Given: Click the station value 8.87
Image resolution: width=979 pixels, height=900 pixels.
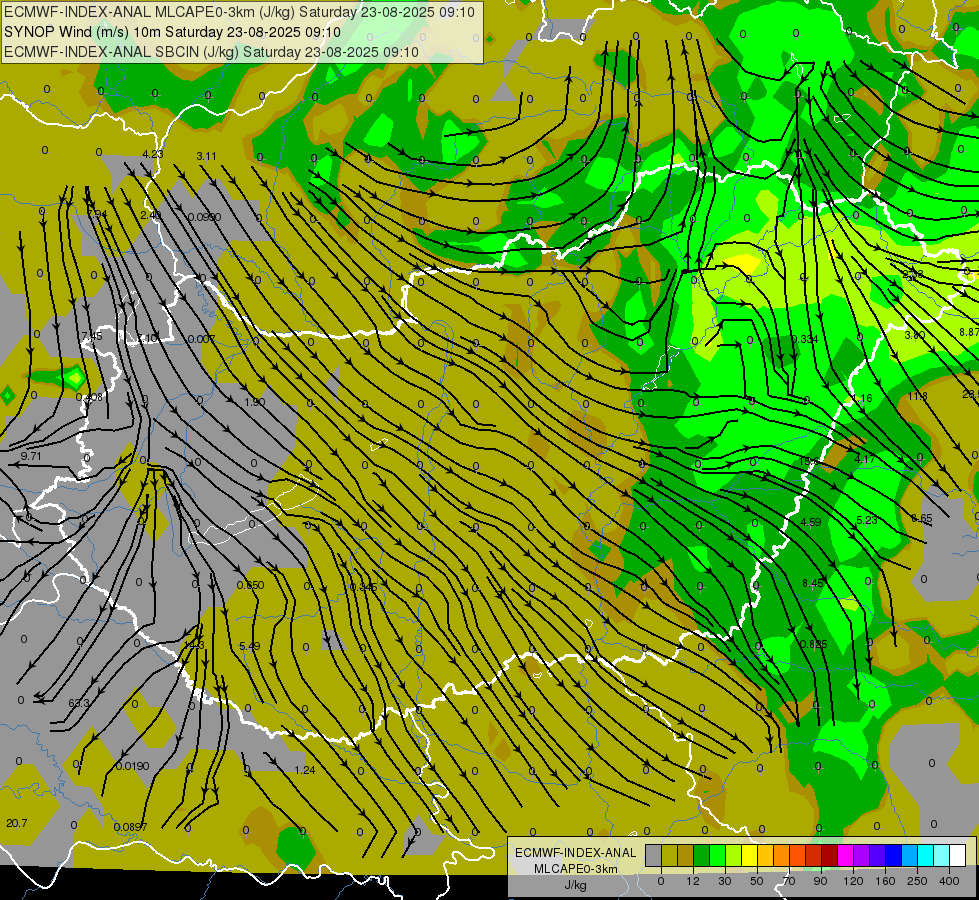Looking at the screenshot, I should coord(969,332).
